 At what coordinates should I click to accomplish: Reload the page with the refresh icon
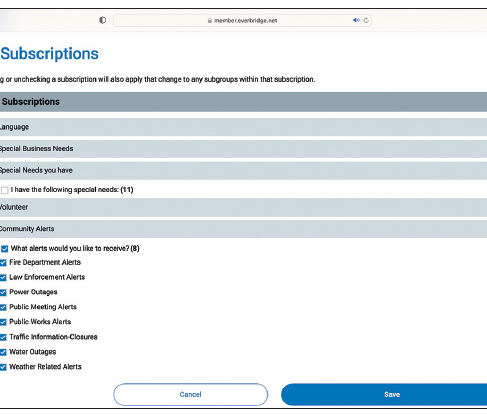(366, 20)
